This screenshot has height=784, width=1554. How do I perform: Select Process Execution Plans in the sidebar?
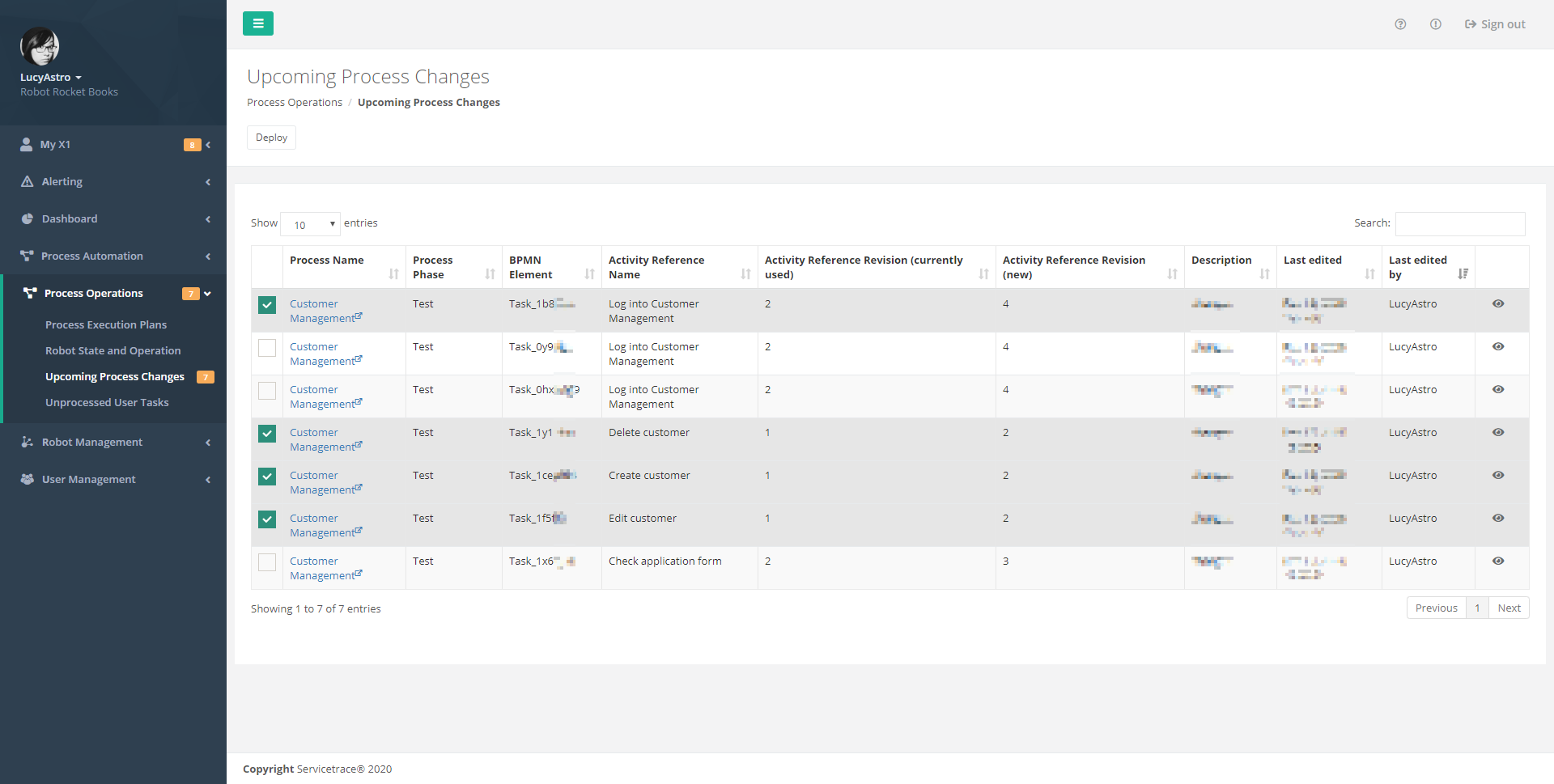tap(106, 324)
